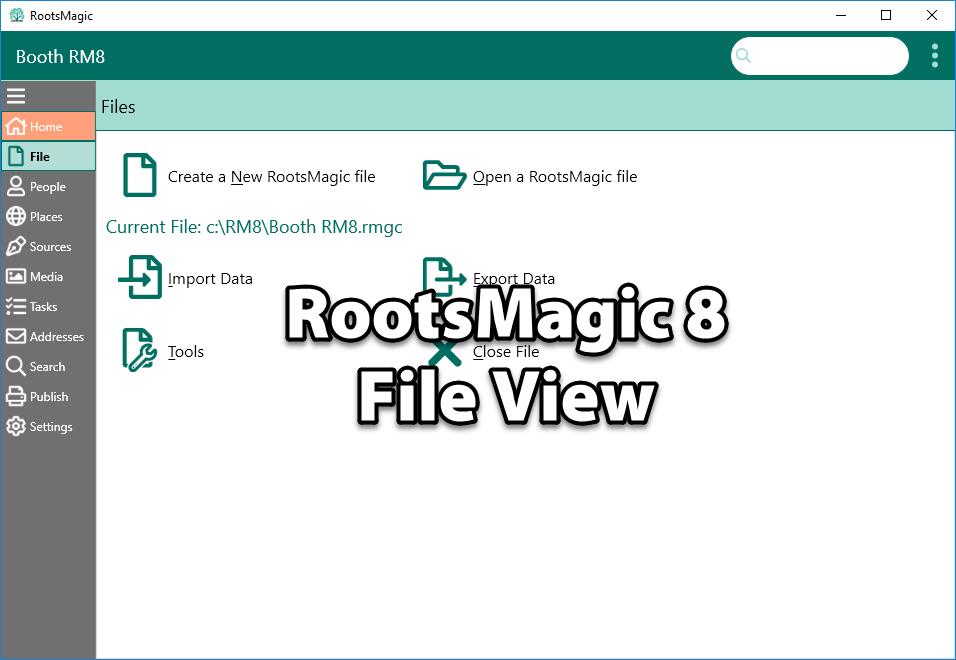The width and height of the screenshot is (956, 660).
Task: Toggle the hamburger menu in sidebar
Action: coord(16,96)
